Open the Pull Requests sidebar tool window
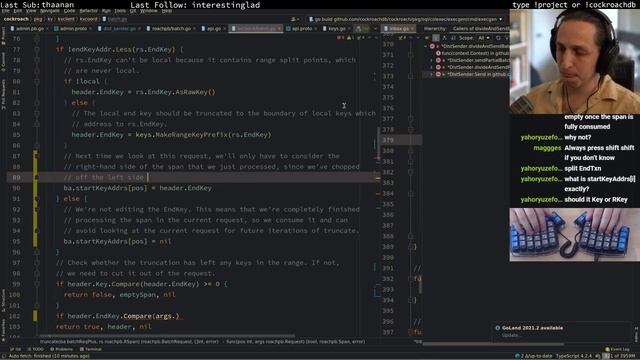This screenshot has height=360, width=640. pos(3,94)
